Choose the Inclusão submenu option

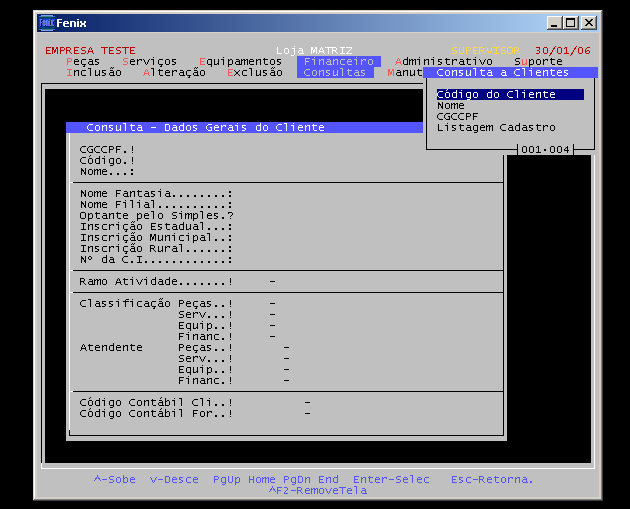[94, 72]
